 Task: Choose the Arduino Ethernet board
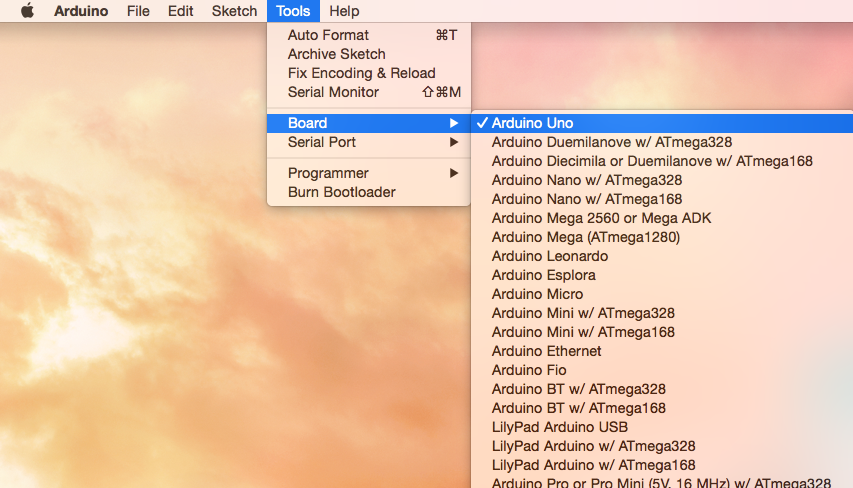click(662, 351)
